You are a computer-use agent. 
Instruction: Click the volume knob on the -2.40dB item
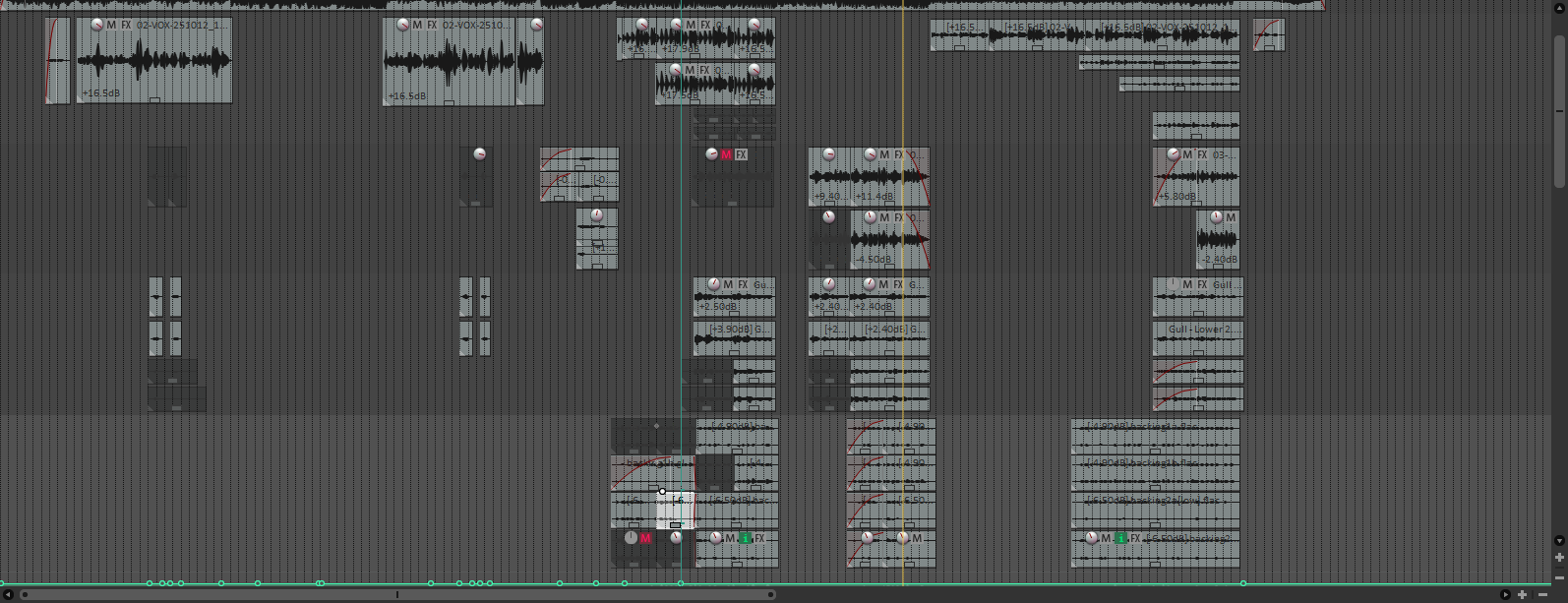click(x=1217, y=217)
